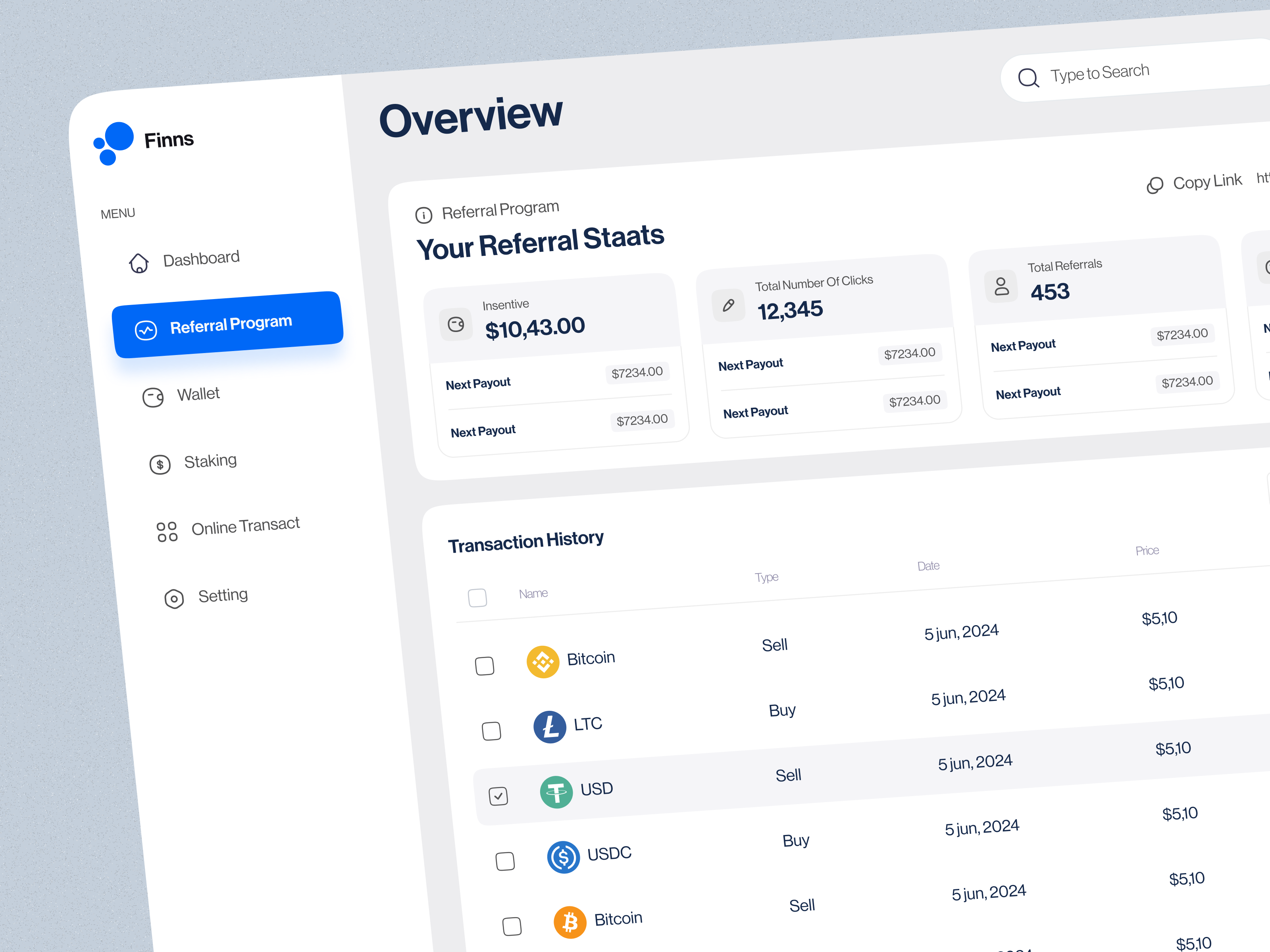Click the pencil icon in Clicks card
The width and height of the screenshot is (1270, 952).
(x=728, y=305)
